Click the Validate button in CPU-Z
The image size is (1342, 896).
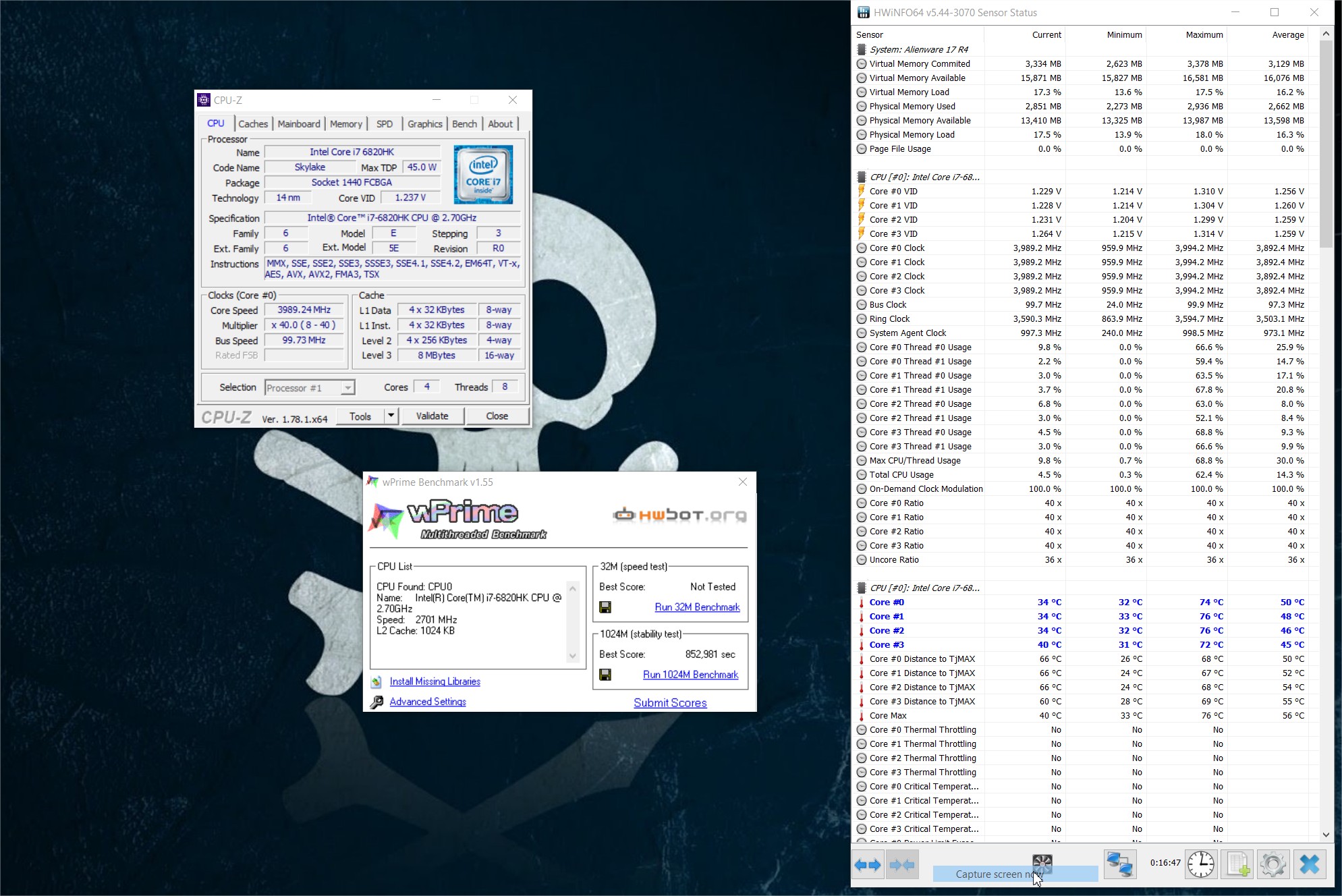pyautogui.click(x=432, y=416)
